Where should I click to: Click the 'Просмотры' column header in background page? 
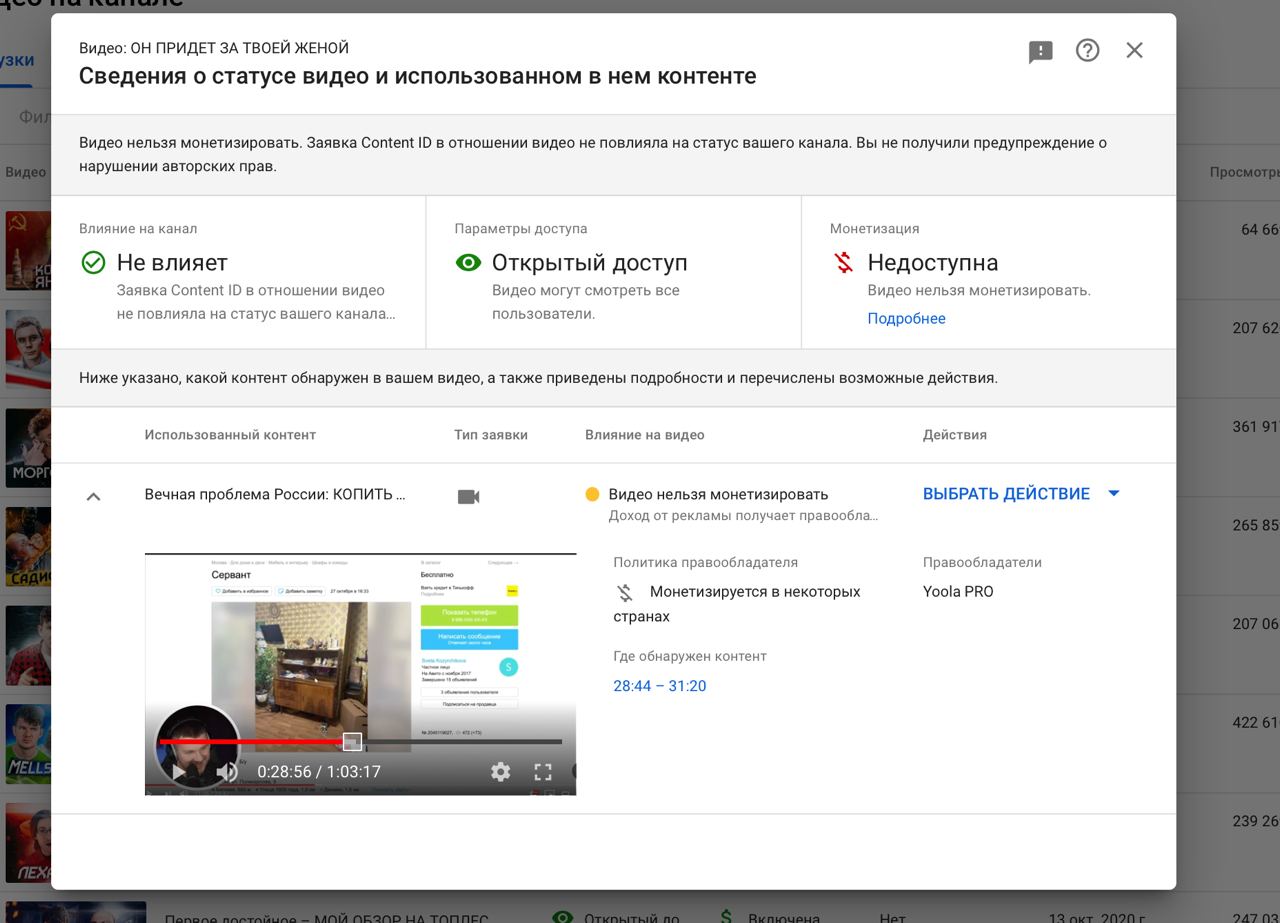coord(1244,172)
